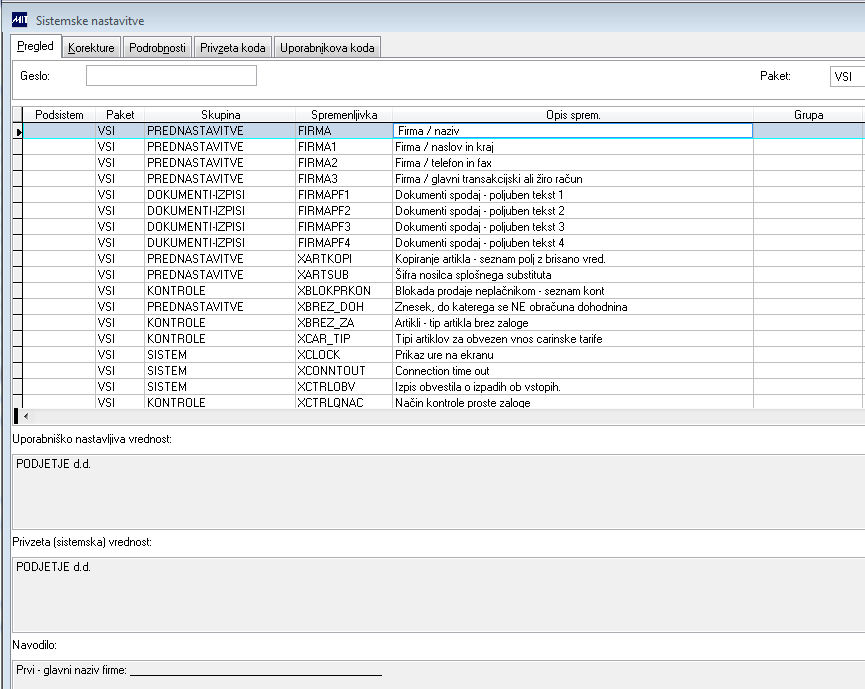Click the MIT application icon in title bar
This screenshot has width=865, height=689.
click(19, 20)
